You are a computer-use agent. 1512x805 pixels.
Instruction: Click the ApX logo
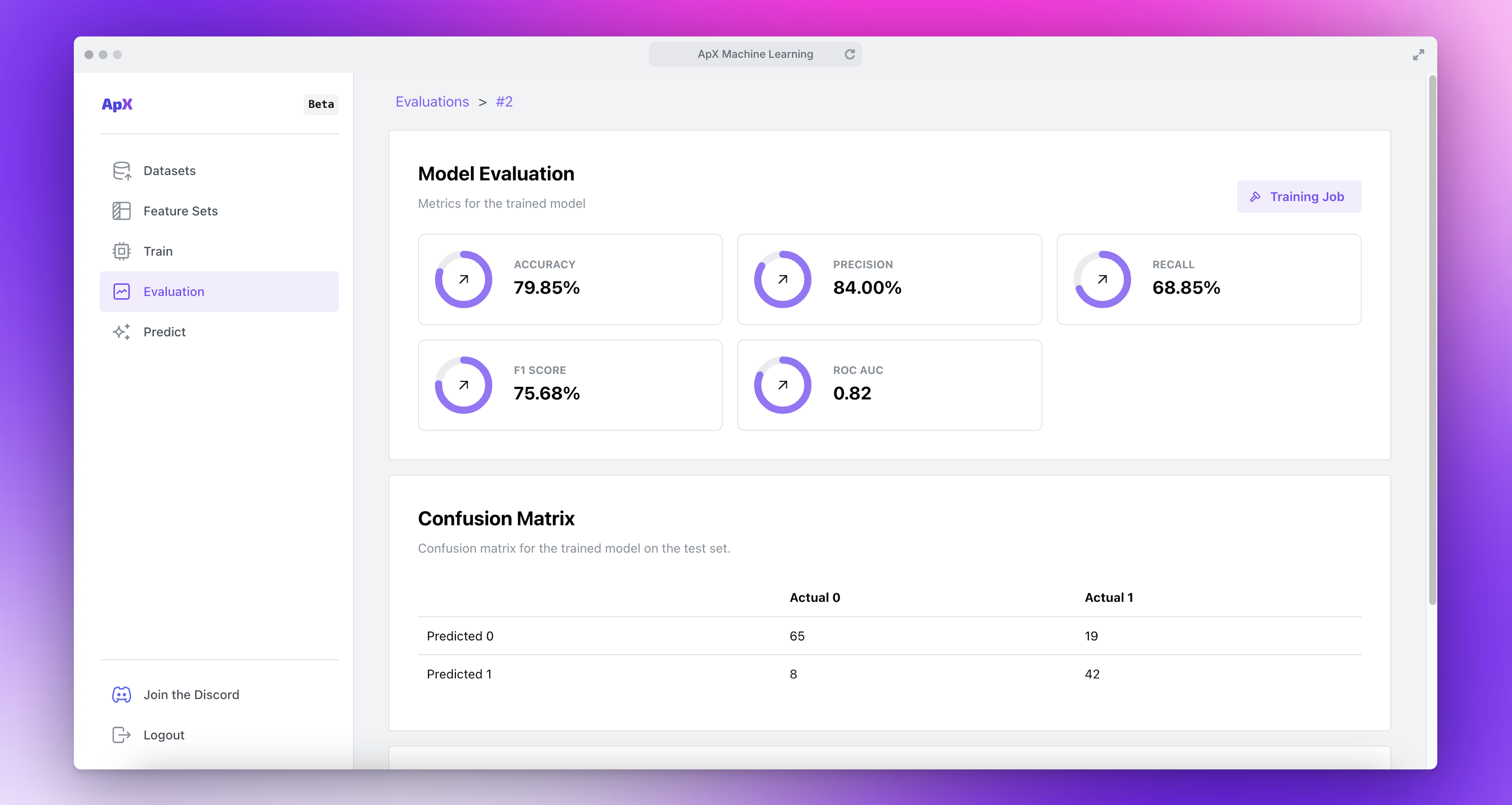tap(117, 105)
